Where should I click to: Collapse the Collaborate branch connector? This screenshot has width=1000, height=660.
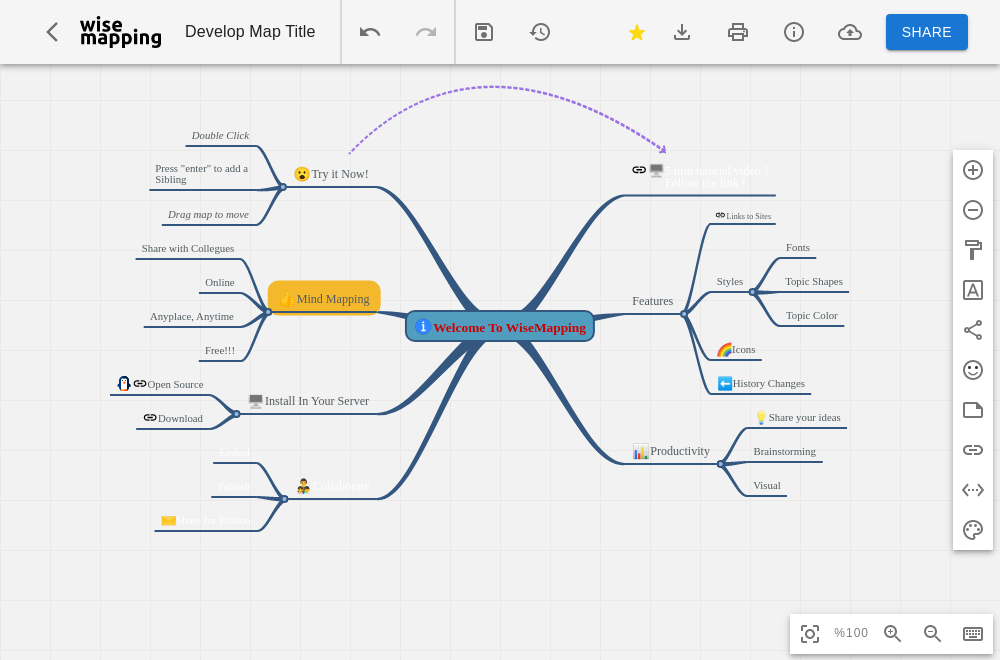click(x=284, y=499)
